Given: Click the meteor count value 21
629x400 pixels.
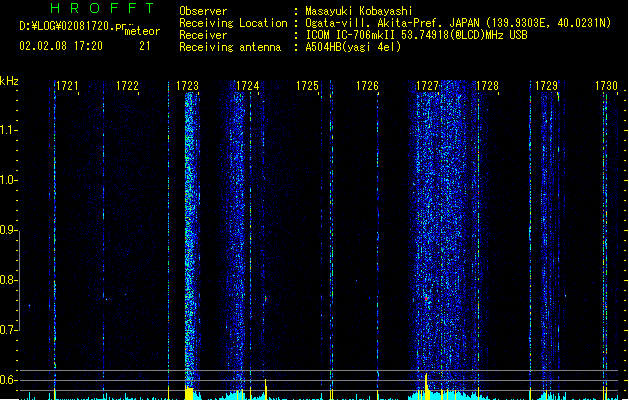Looking at the screenshot, I should point(145,46).
